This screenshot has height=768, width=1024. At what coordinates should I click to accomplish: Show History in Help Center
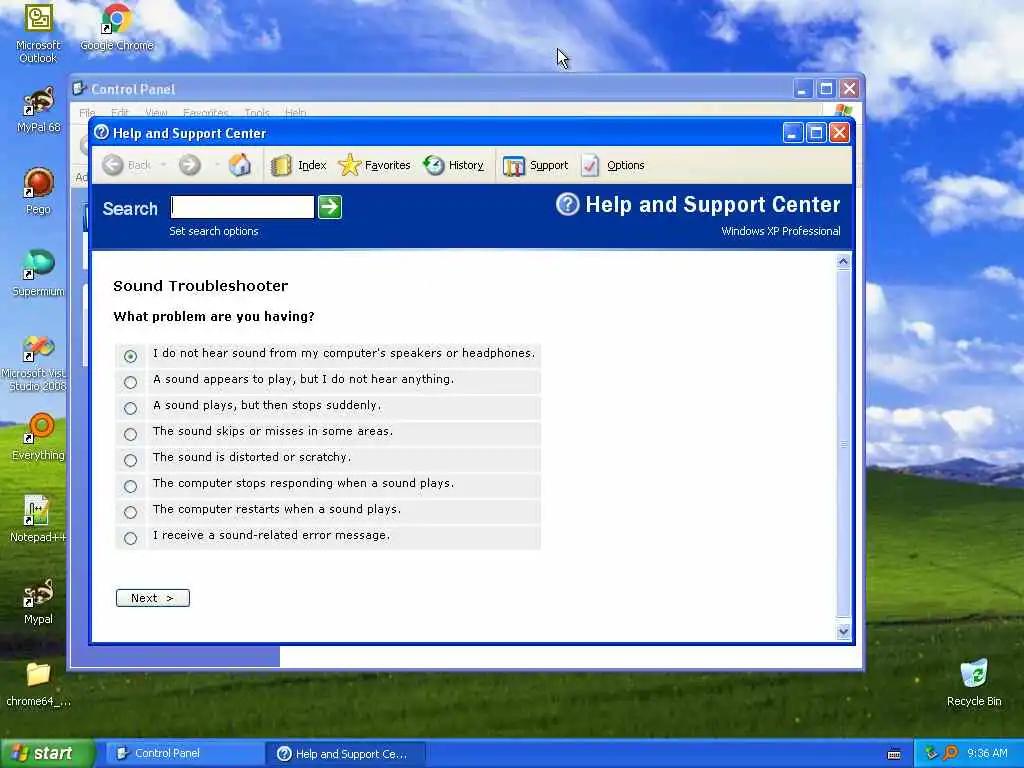click(x=453, y=165)
